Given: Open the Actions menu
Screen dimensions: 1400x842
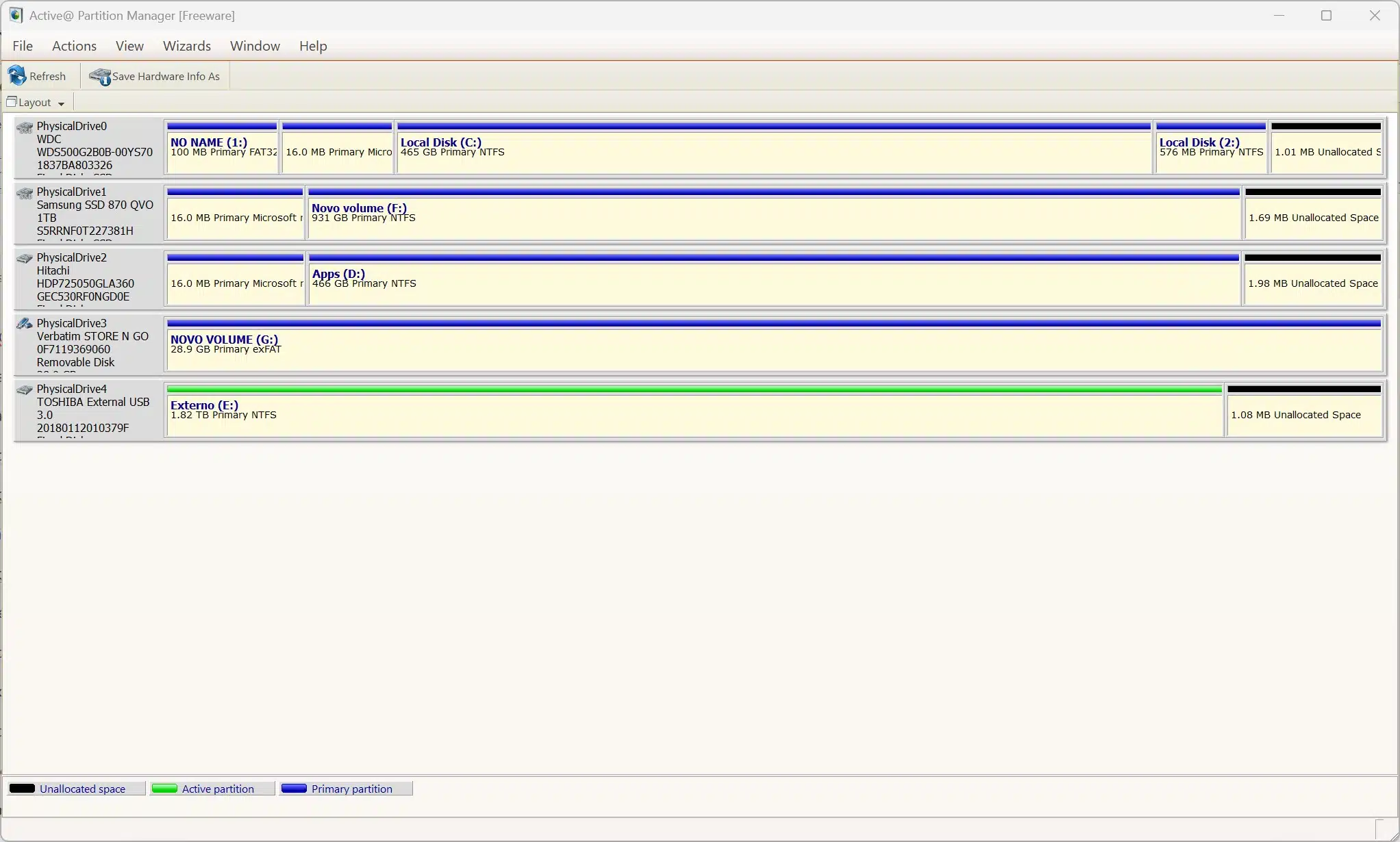Looking at the screenshot, I should click(x=74, y=46).
